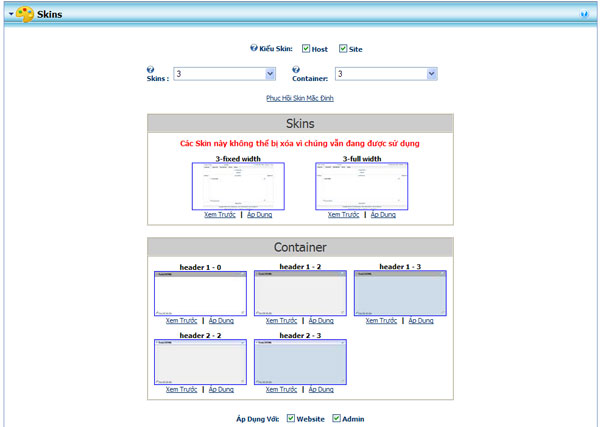Click Xem Trước under header 2 - 3

pyautogui.click(x=281, y=390)
